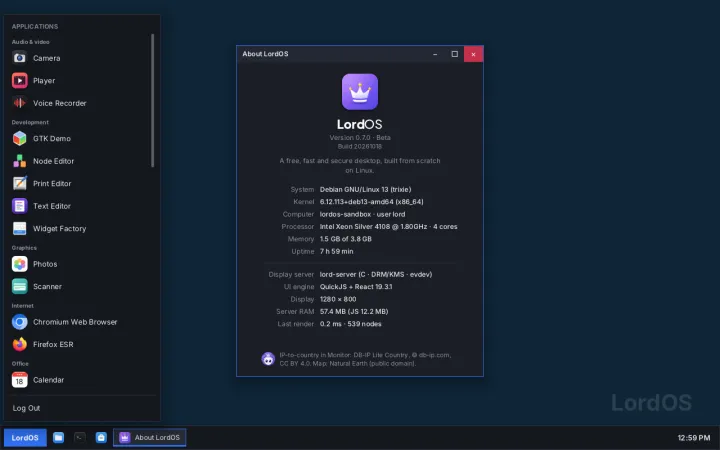Screen dimensions: 720x450
Task: Click the kernel value 6.12.113+deb13-amd64
Action: (371, 202)
